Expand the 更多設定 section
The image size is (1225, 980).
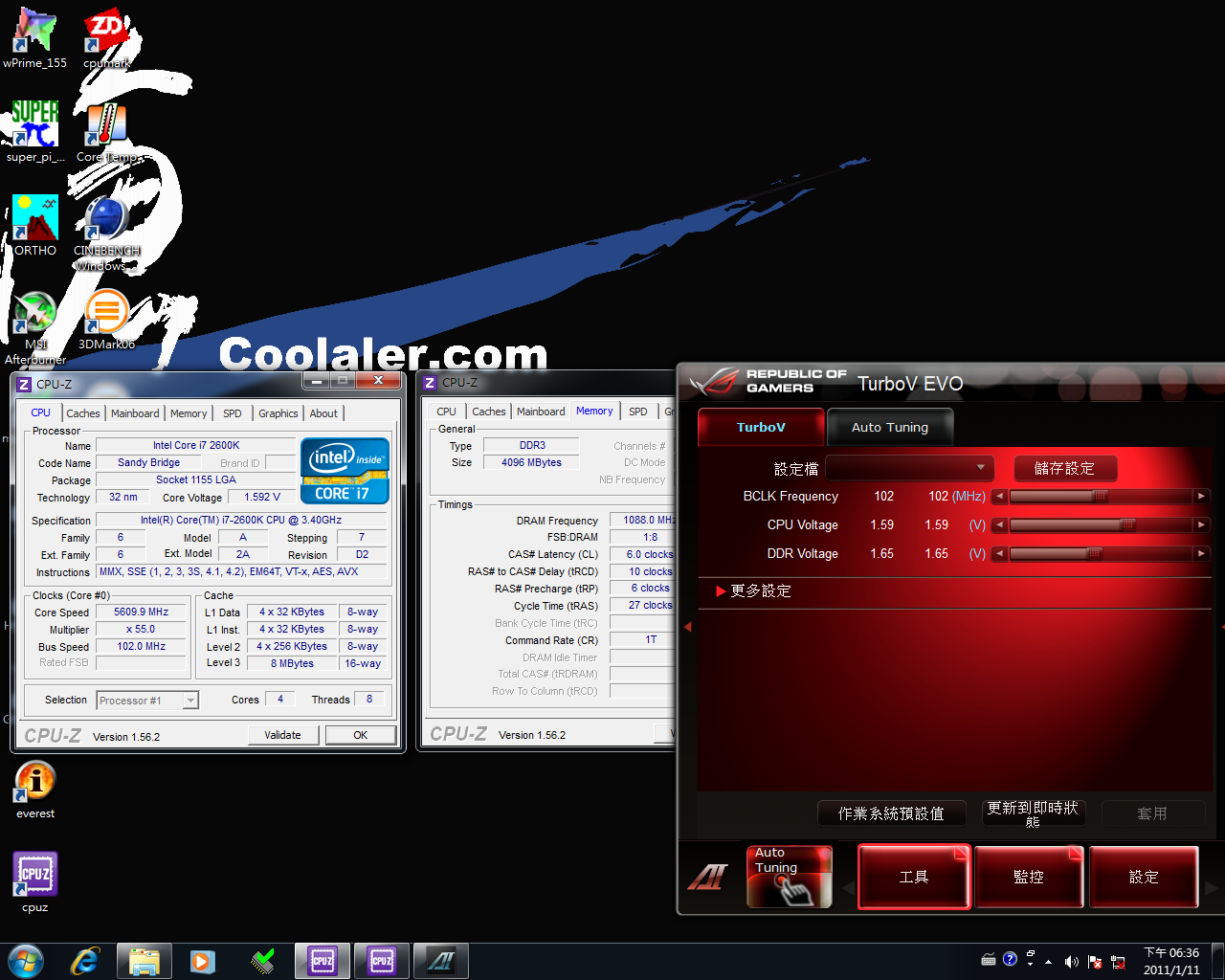pos(753,591)
